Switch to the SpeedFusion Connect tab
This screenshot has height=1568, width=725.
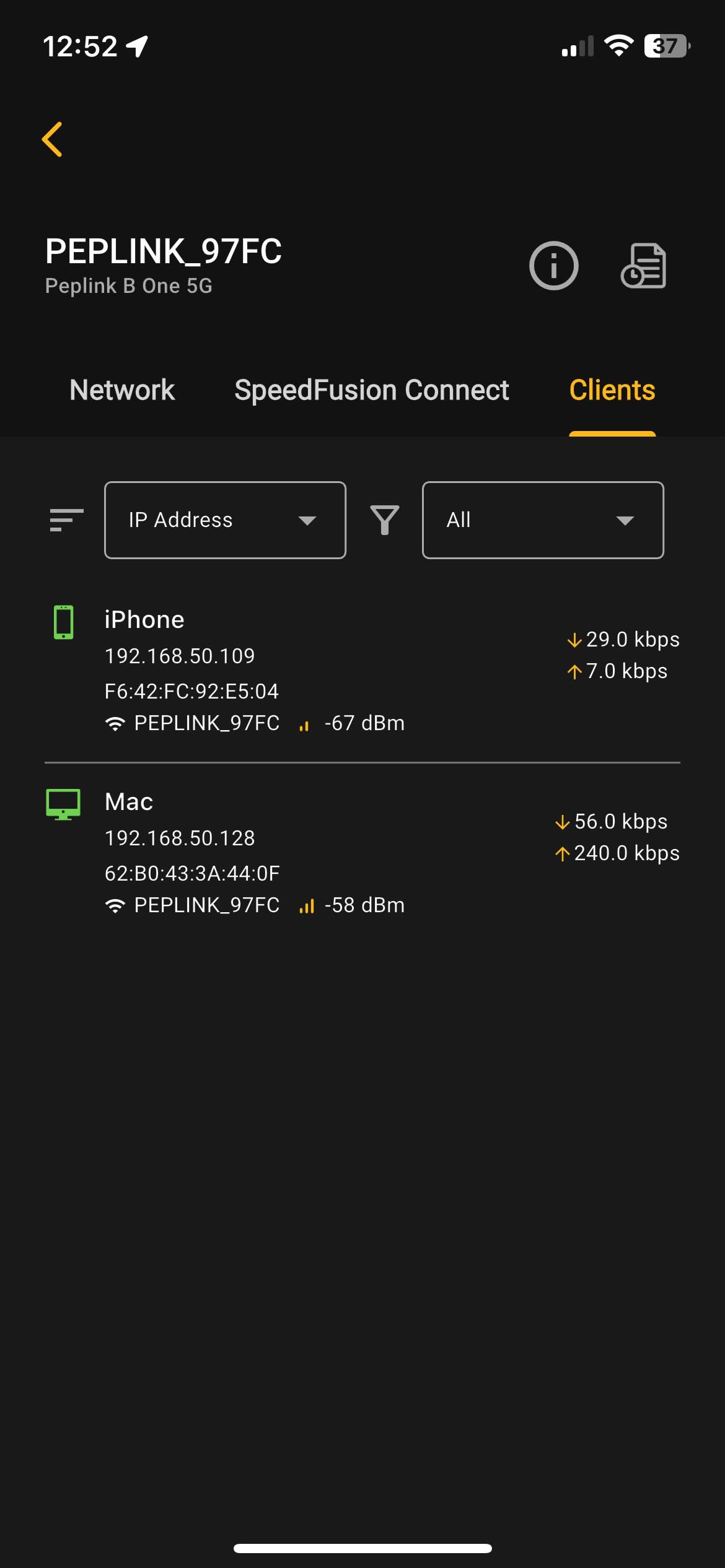click(371, 390)
